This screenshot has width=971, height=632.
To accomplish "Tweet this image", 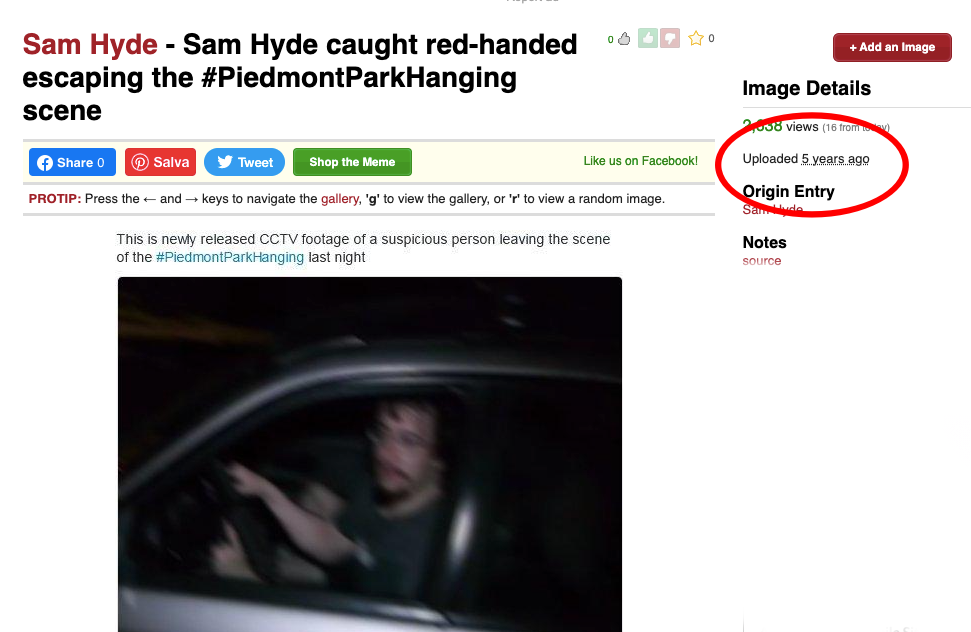I will tap(245, 162).
